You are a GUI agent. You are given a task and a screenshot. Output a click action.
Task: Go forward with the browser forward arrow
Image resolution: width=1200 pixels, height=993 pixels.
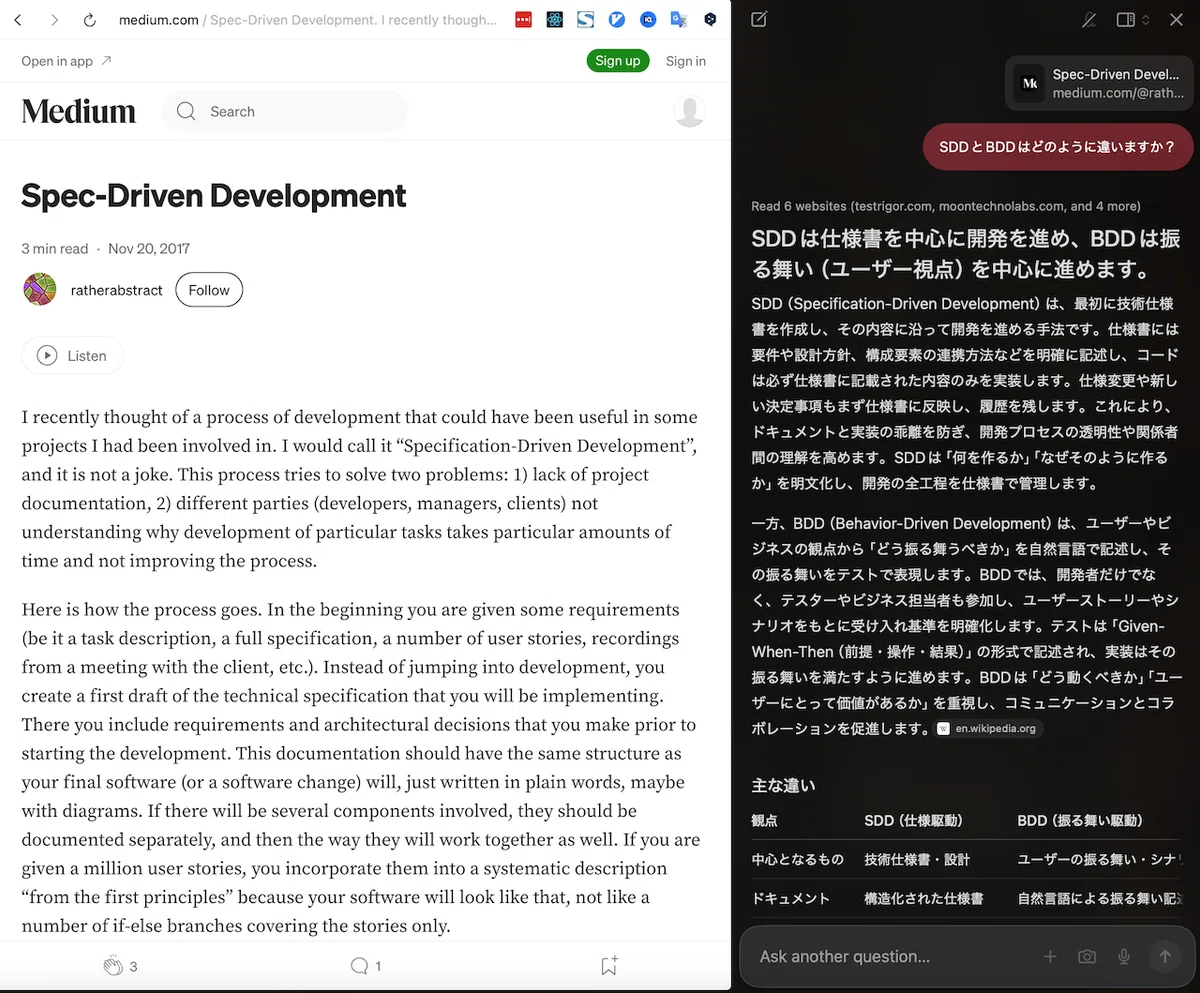[54, 20]
